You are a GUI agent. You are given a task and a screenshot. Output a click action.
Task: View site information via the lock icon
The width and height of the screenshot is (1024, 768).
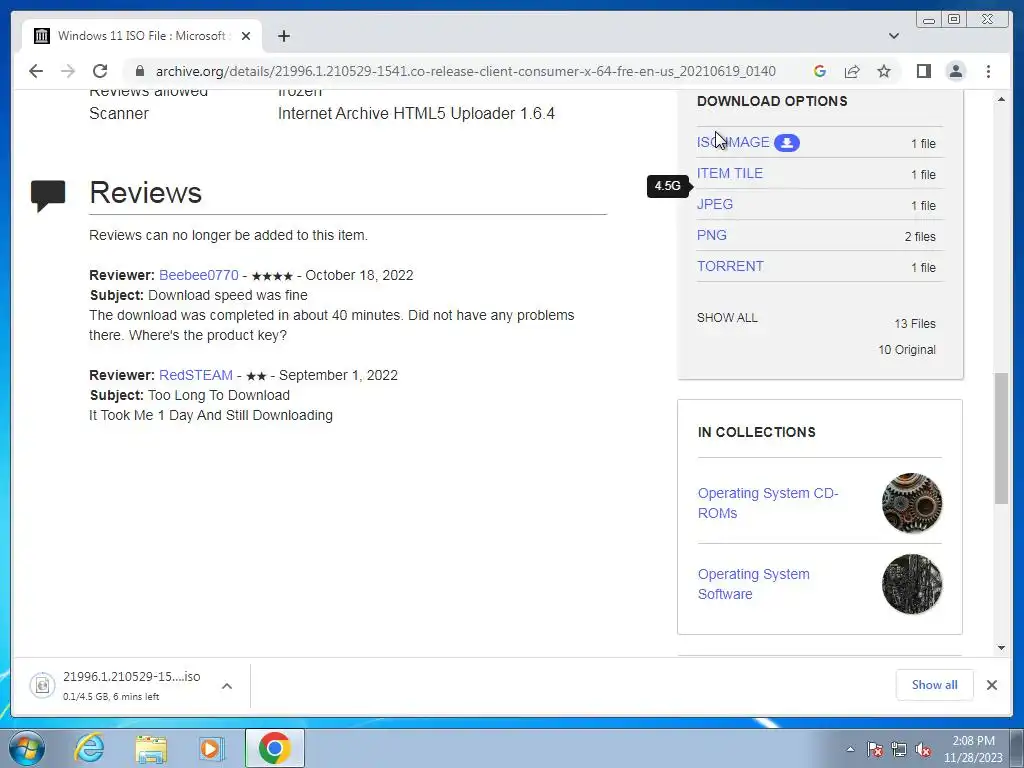click(139, 71)
